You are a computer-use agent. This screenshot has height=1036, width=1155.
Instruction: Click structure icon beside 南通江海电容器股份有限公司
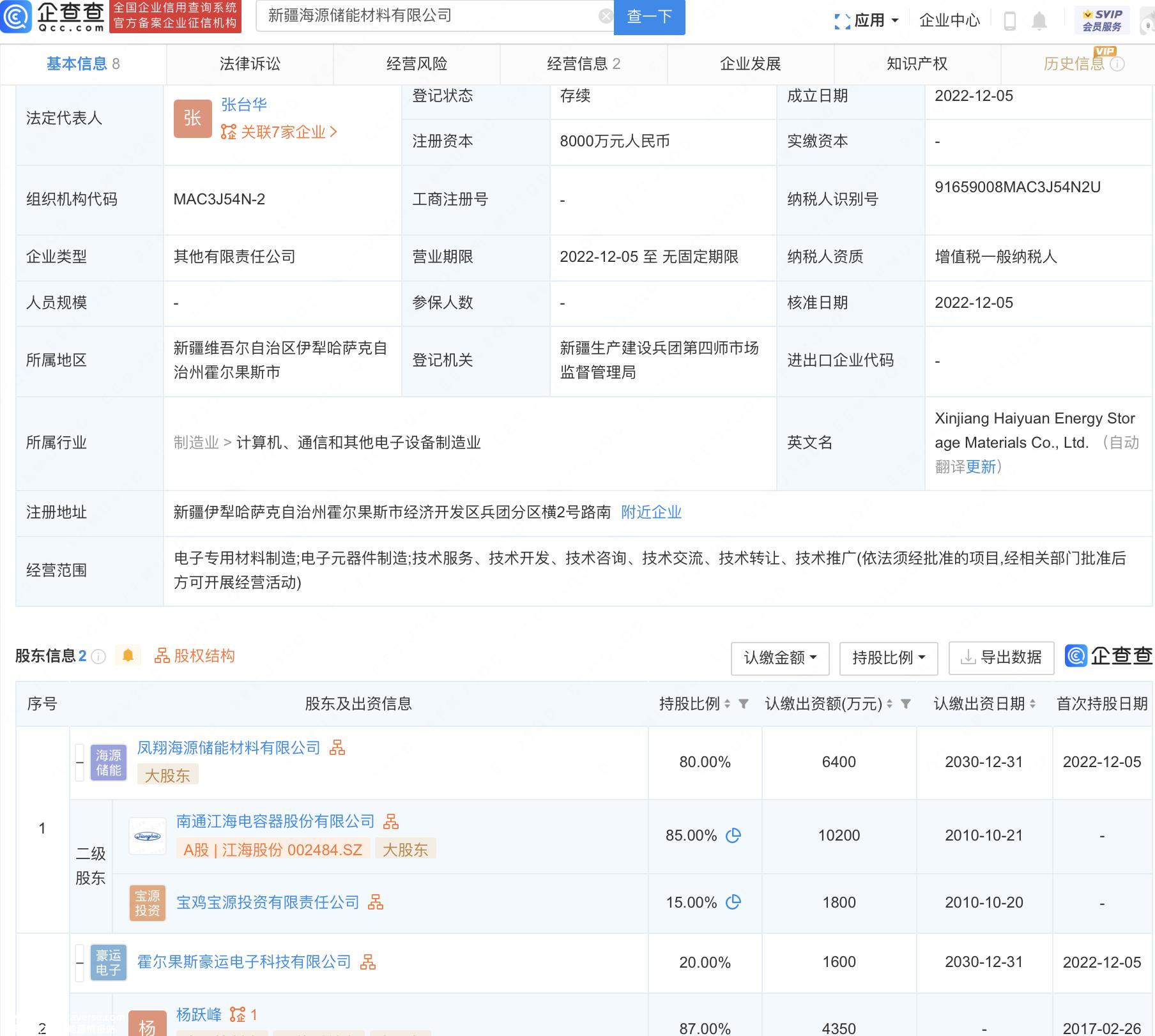point(391,821)
